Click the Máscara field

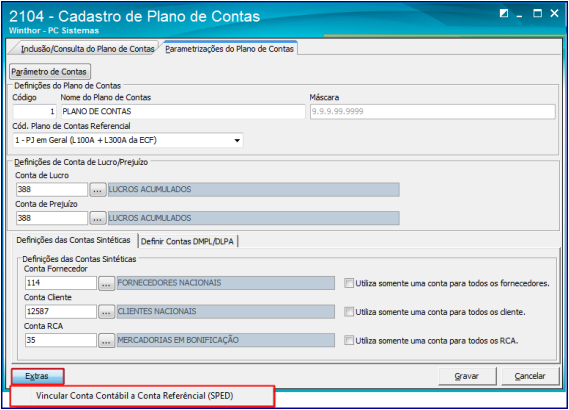coord(433,112)
